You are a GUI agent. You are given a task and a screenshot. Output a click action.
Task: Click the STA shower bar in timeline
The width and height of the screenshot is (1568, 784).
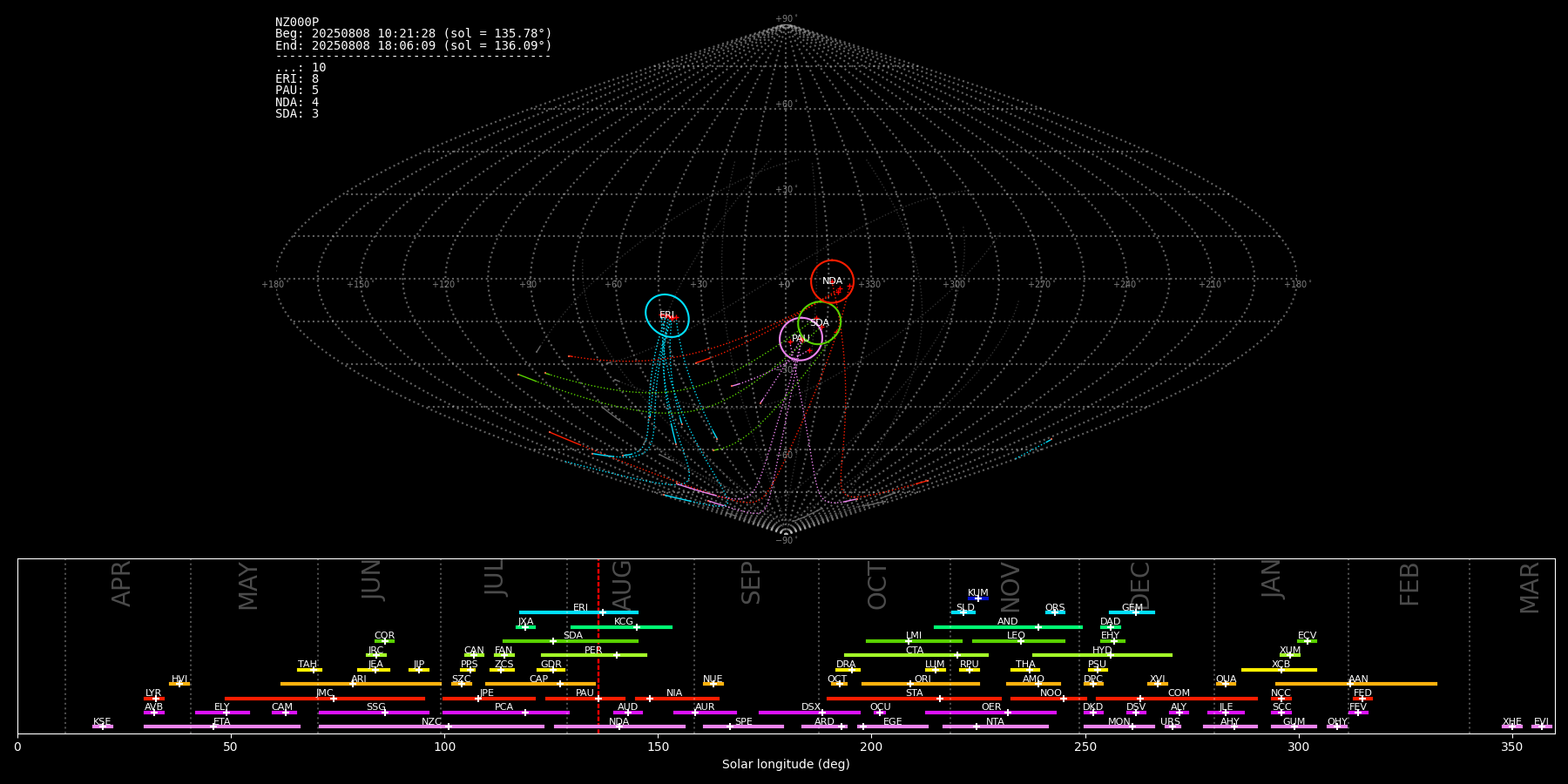(x=914, y=699)
